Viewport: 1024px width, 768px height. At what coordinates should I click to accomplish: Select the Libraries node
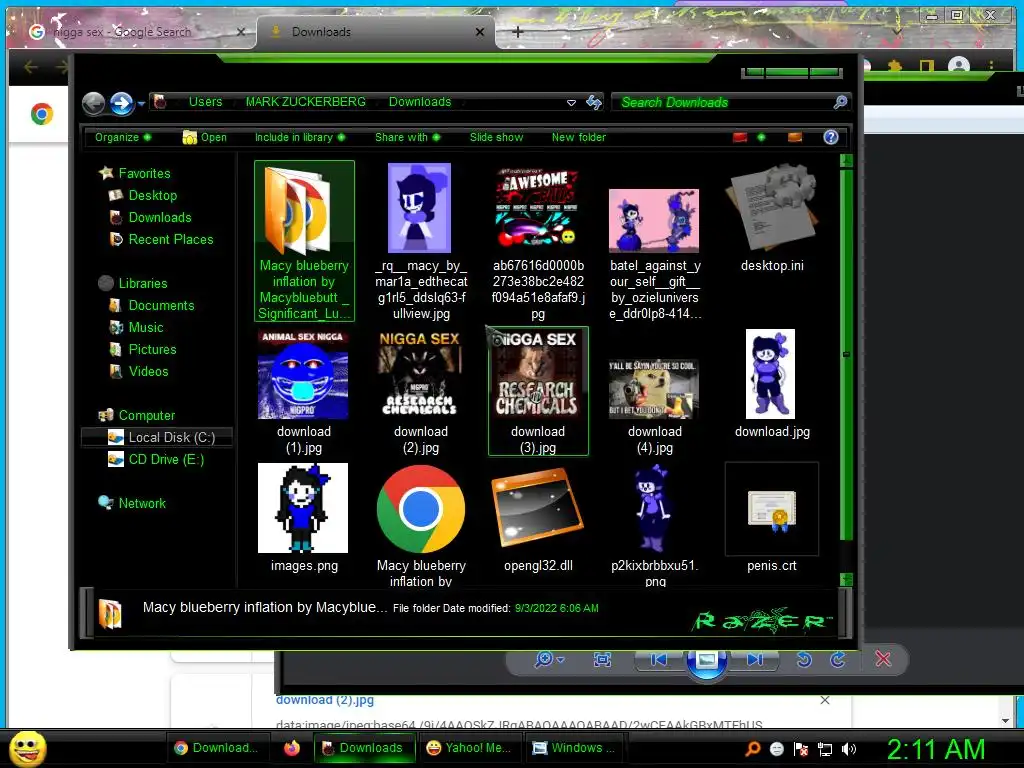(x=143, y=283)
